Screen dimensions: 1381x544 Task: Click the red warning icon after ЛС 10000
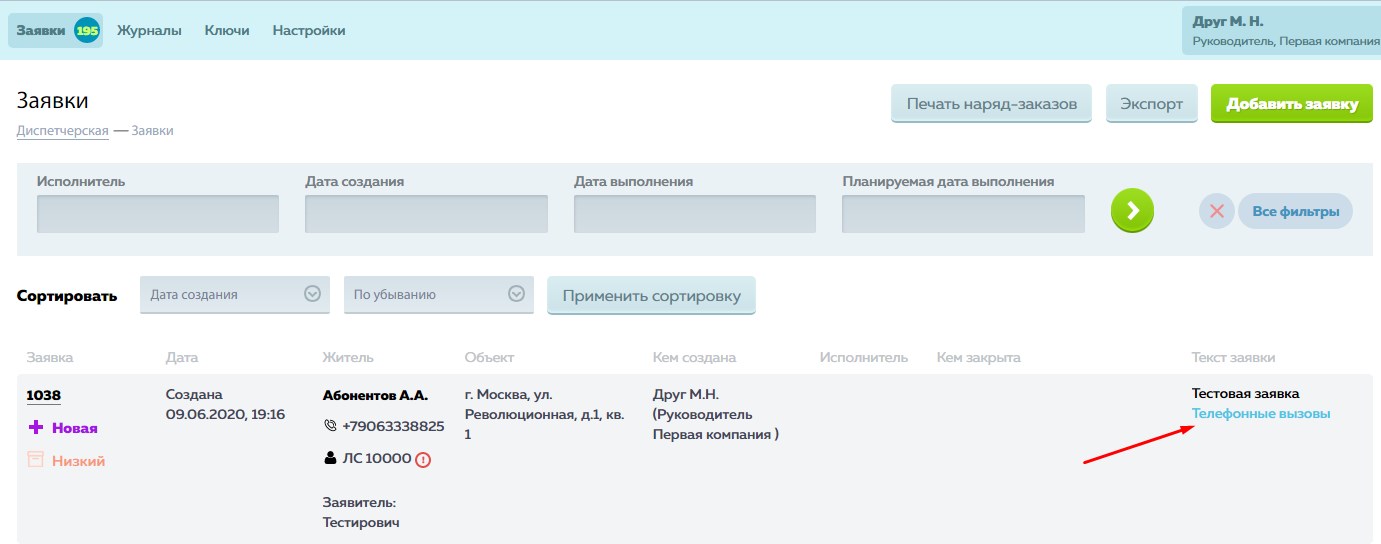coord(423,459)
